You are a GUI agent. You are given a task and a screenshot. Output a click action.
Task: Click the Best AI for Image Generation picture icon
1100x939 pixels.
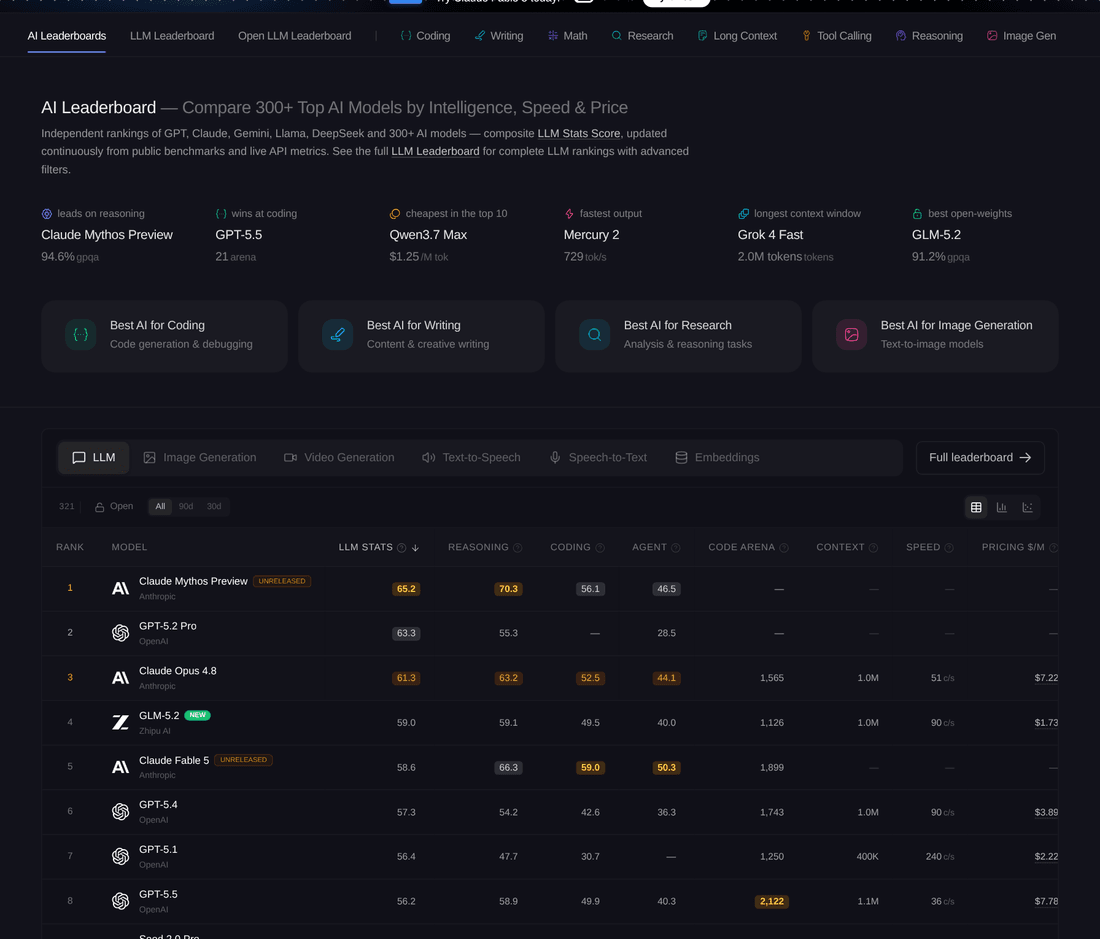tap(851, 335)
